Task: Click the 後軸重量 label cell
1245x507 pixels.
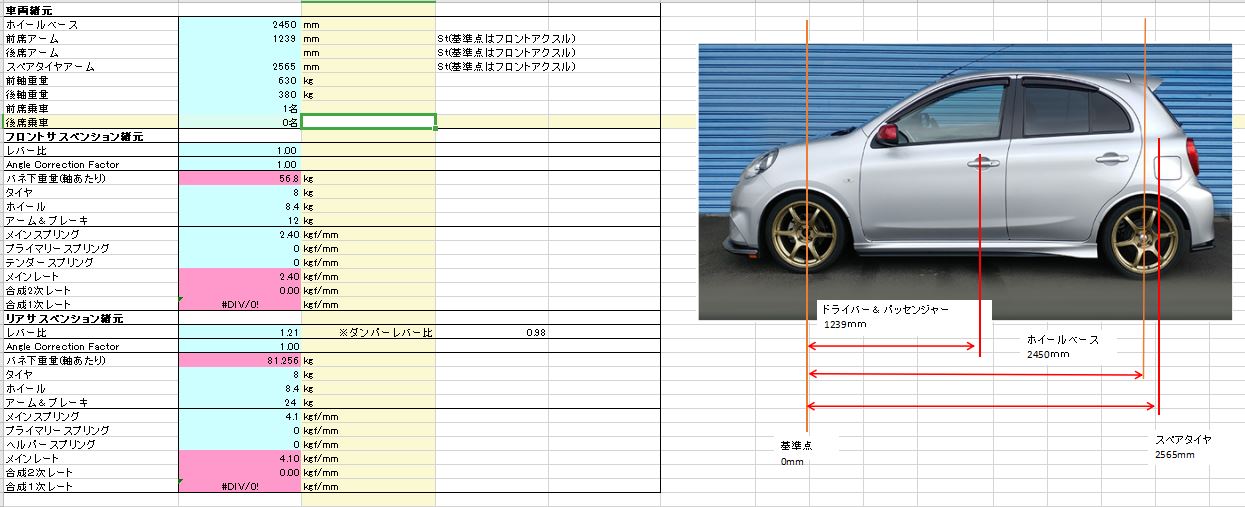Action: tap(89, 94)
